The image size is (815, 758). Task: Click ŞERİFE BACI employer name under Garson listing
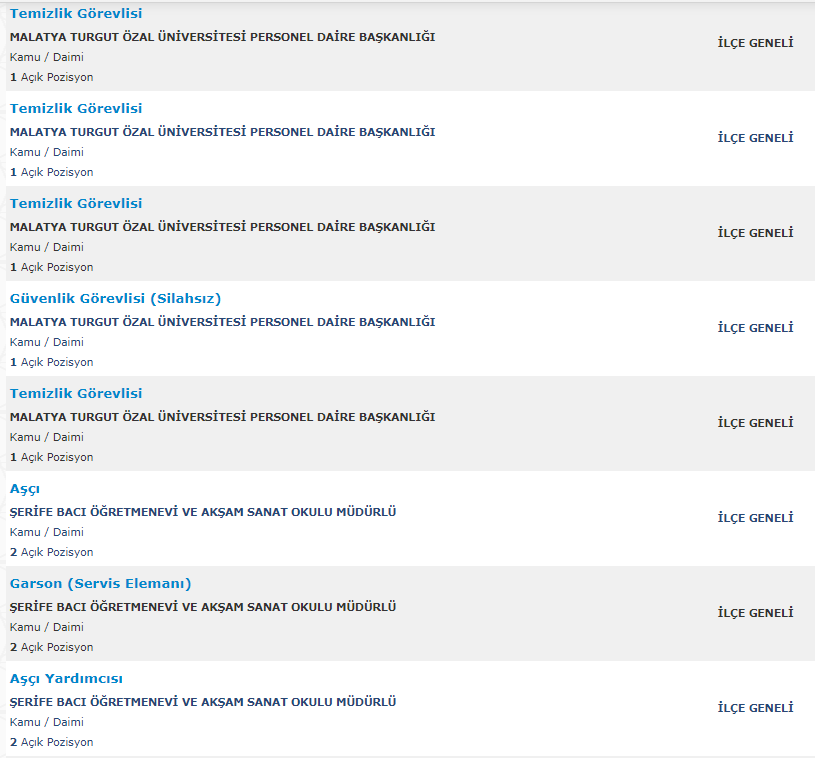click(203, 607)
